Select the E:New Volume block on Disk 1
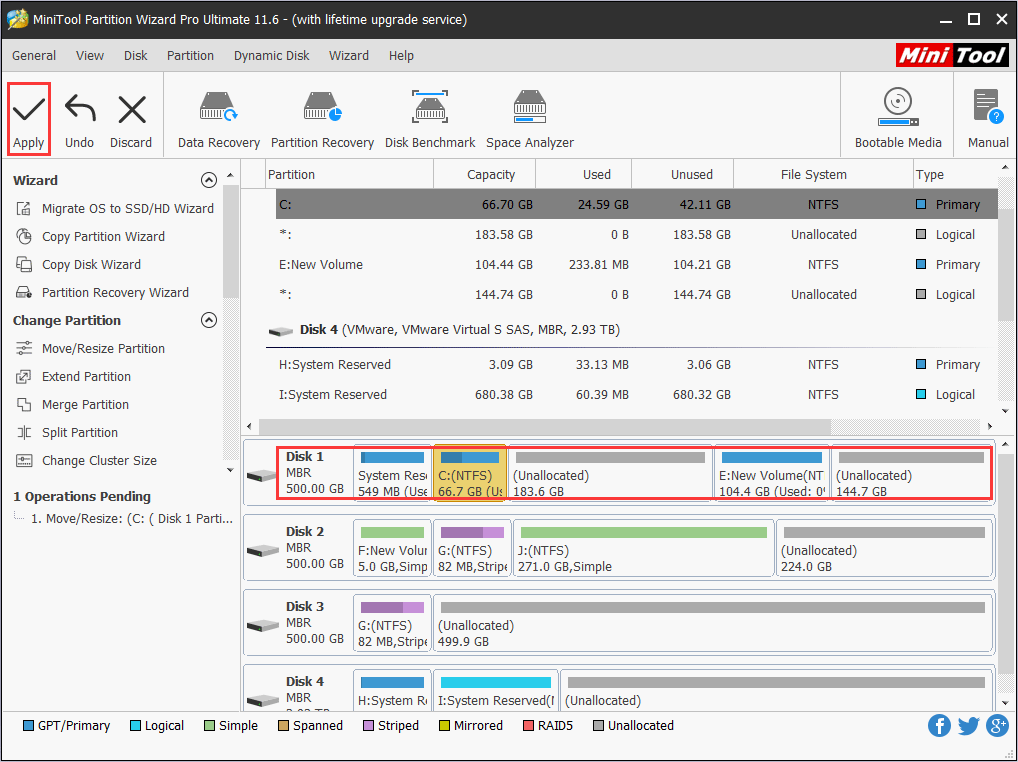Image resolution: width=1018 pixels, height=762 pixels. [x=772, y=474]
